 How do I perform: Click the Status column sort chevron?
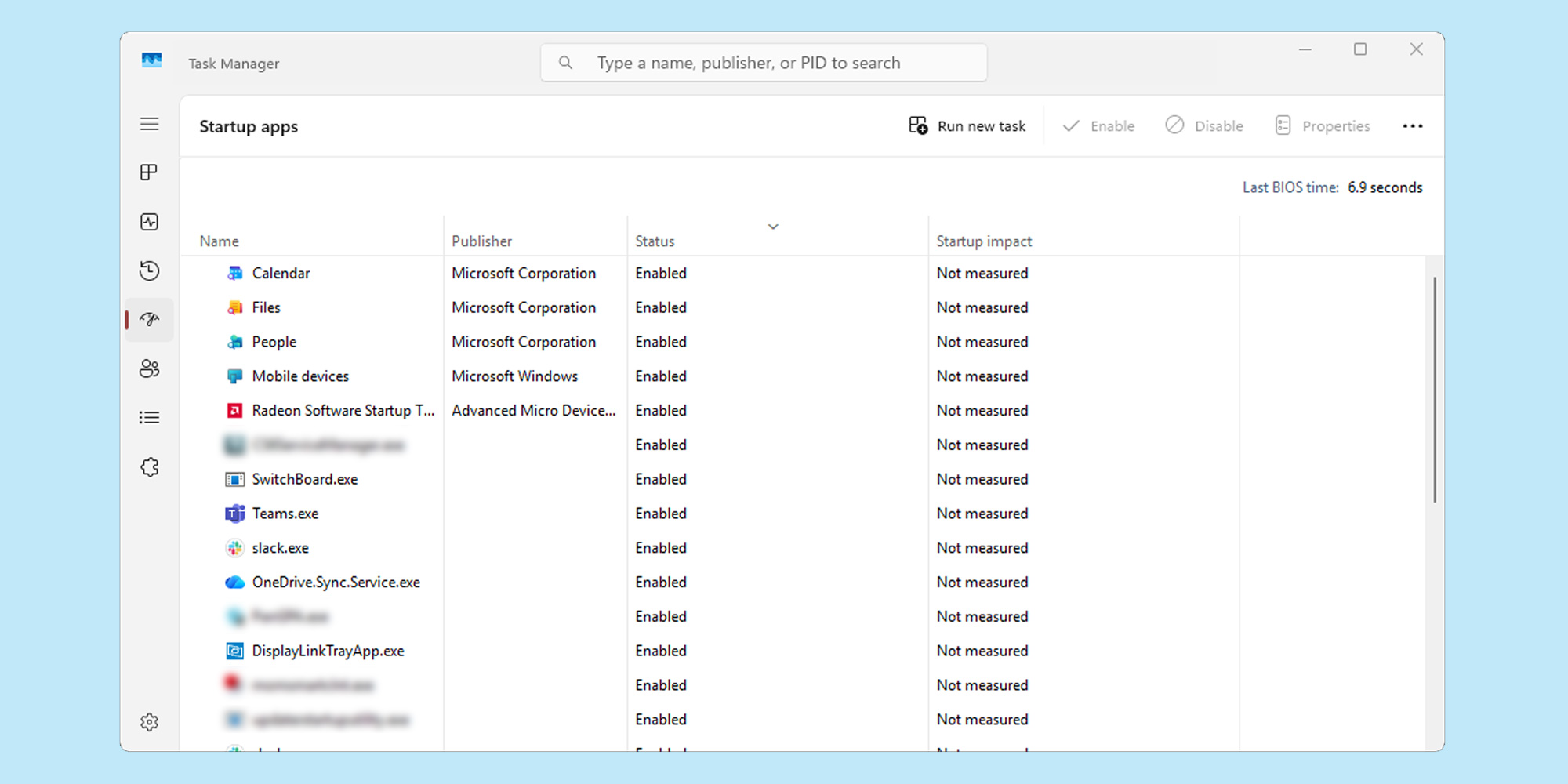point(773,227)
